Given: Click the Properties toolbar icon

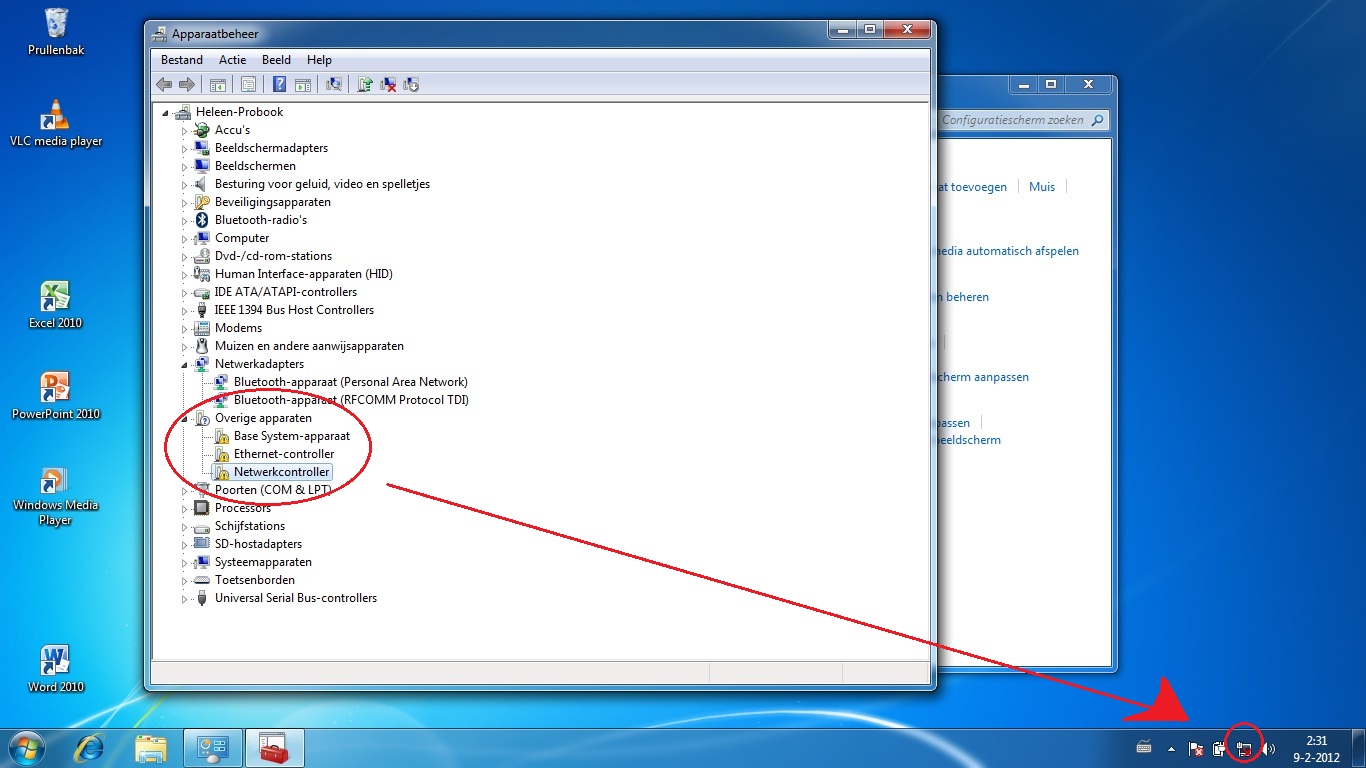Looking at the screenshot, I should 248,85.
